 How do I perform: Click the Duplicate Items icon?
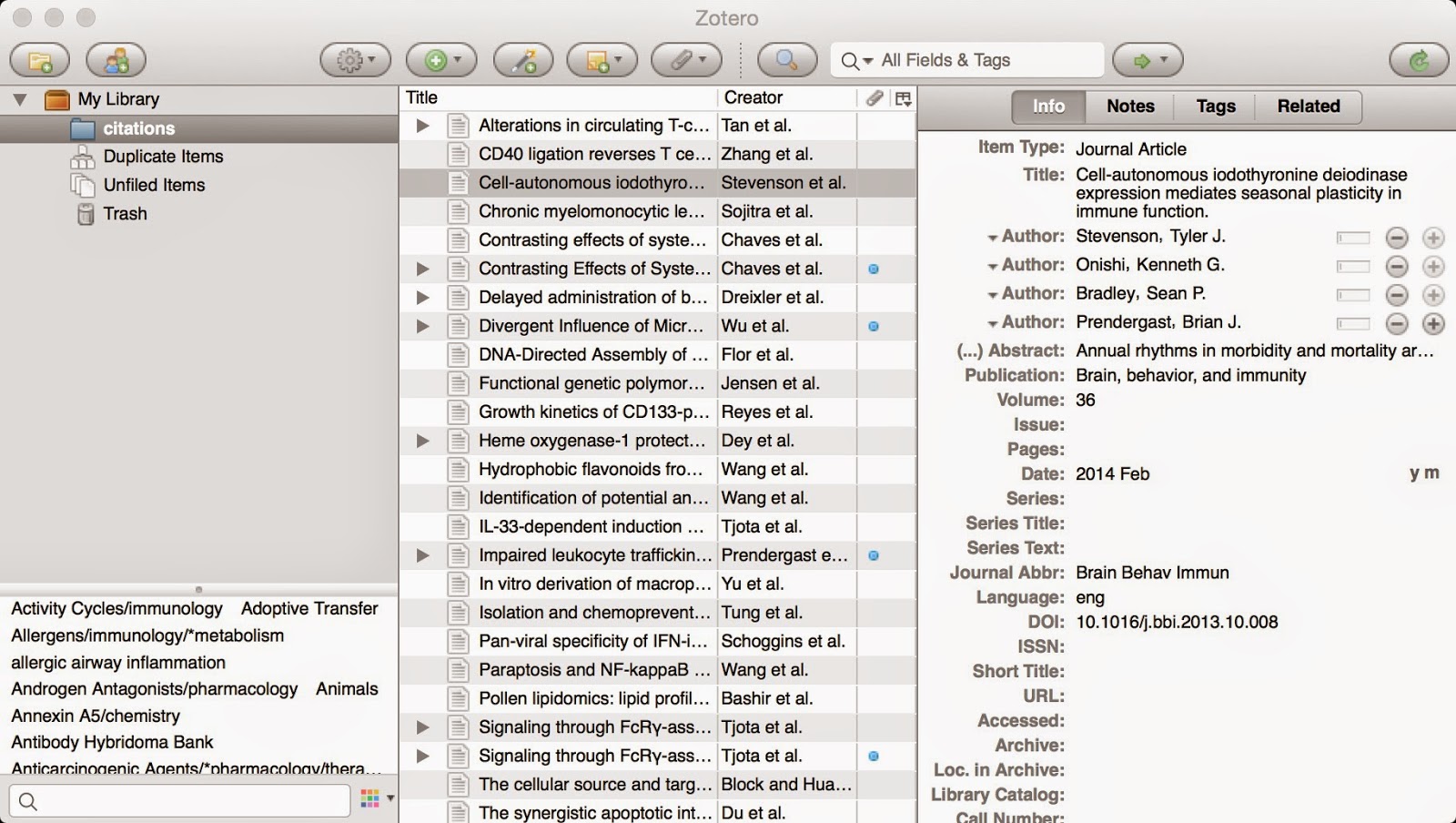tap(83, 157)
